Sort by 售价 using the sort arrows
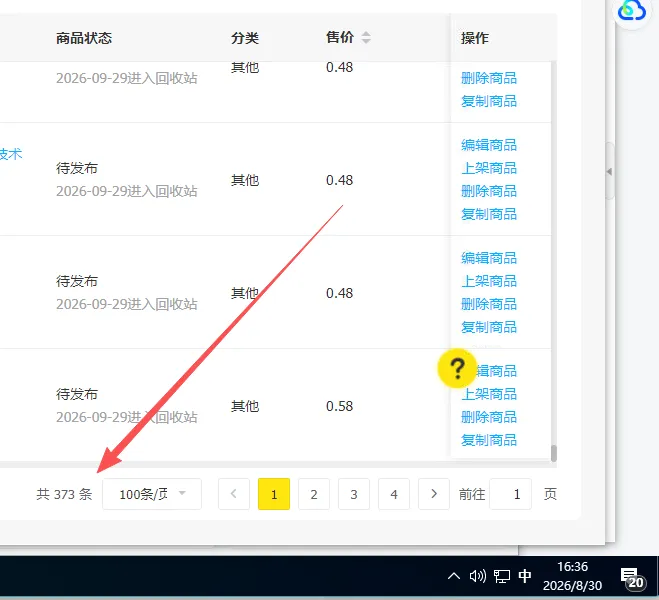The height and width of the screenshot is (600, 659). [x=366, y=37]
